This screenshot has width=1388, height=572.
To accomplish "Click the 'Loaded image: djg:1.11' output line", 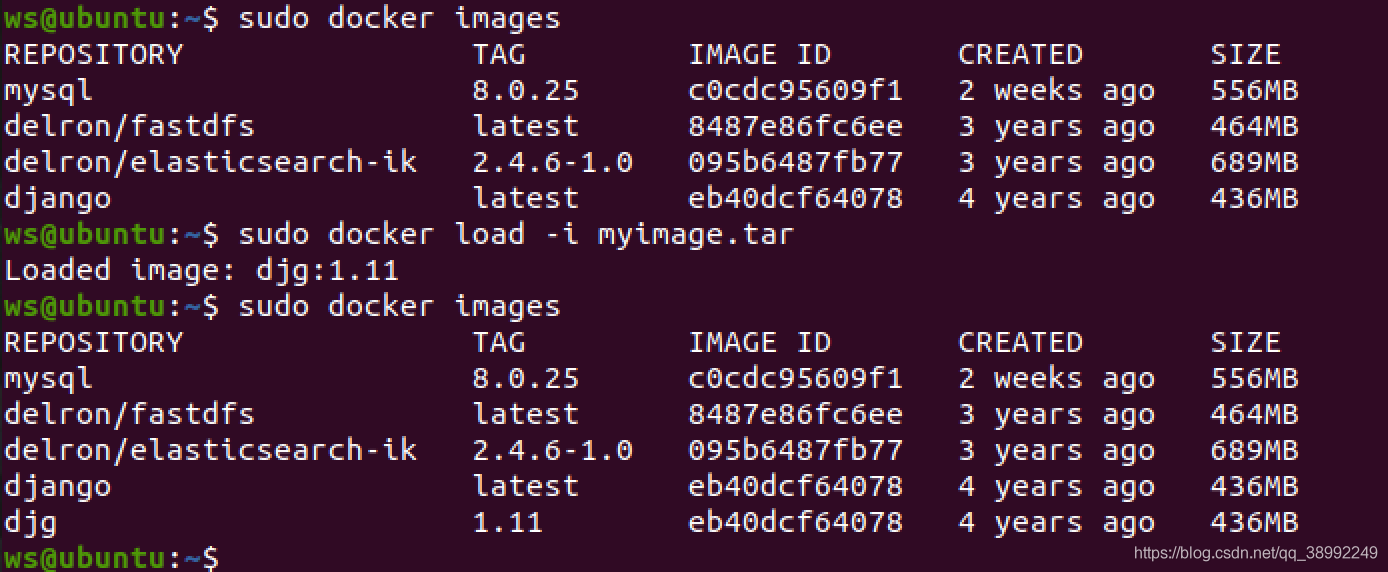I will 201,270.
